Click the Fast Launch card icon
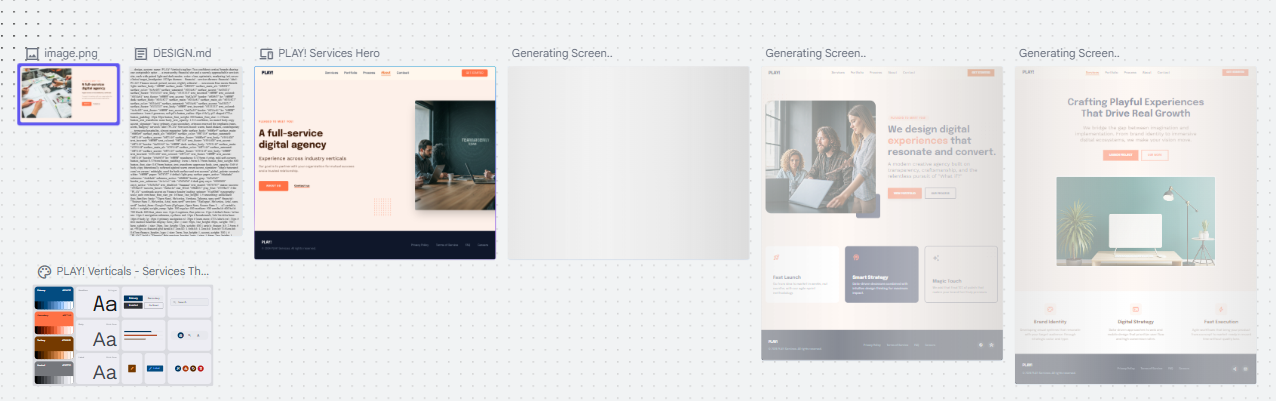The image size is (1276, 401). tap(776, 258)
